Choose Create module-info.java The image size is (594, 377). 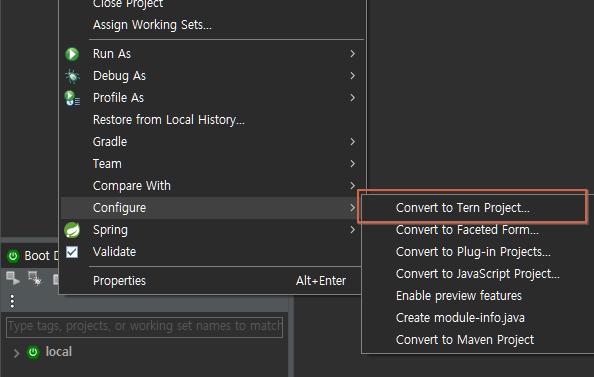[460, 318]
